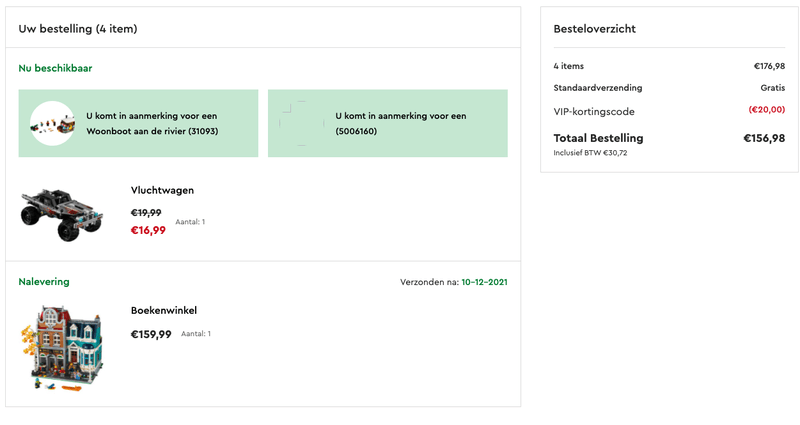The image size is (800, 425).
Task: Click the Uw bestelling (4 item) heading
Action: click(77, 29)
